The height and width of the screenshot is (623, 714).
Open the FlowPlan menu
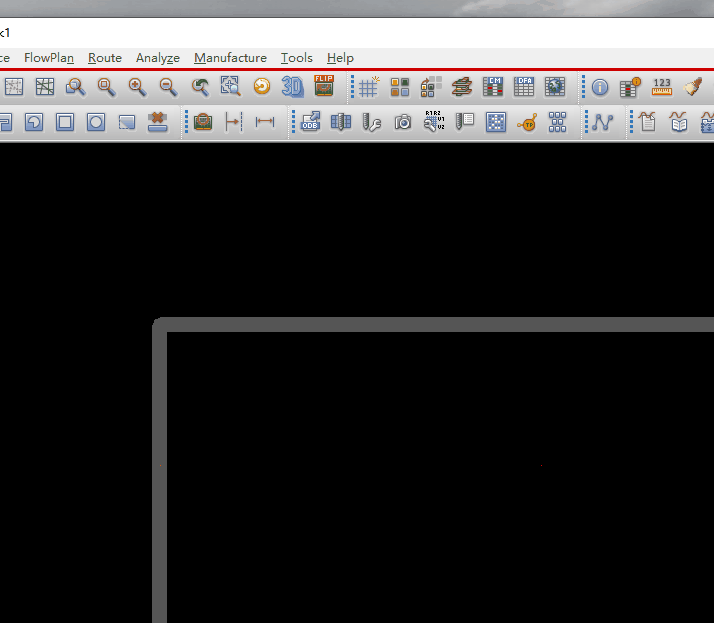[49, 58]
